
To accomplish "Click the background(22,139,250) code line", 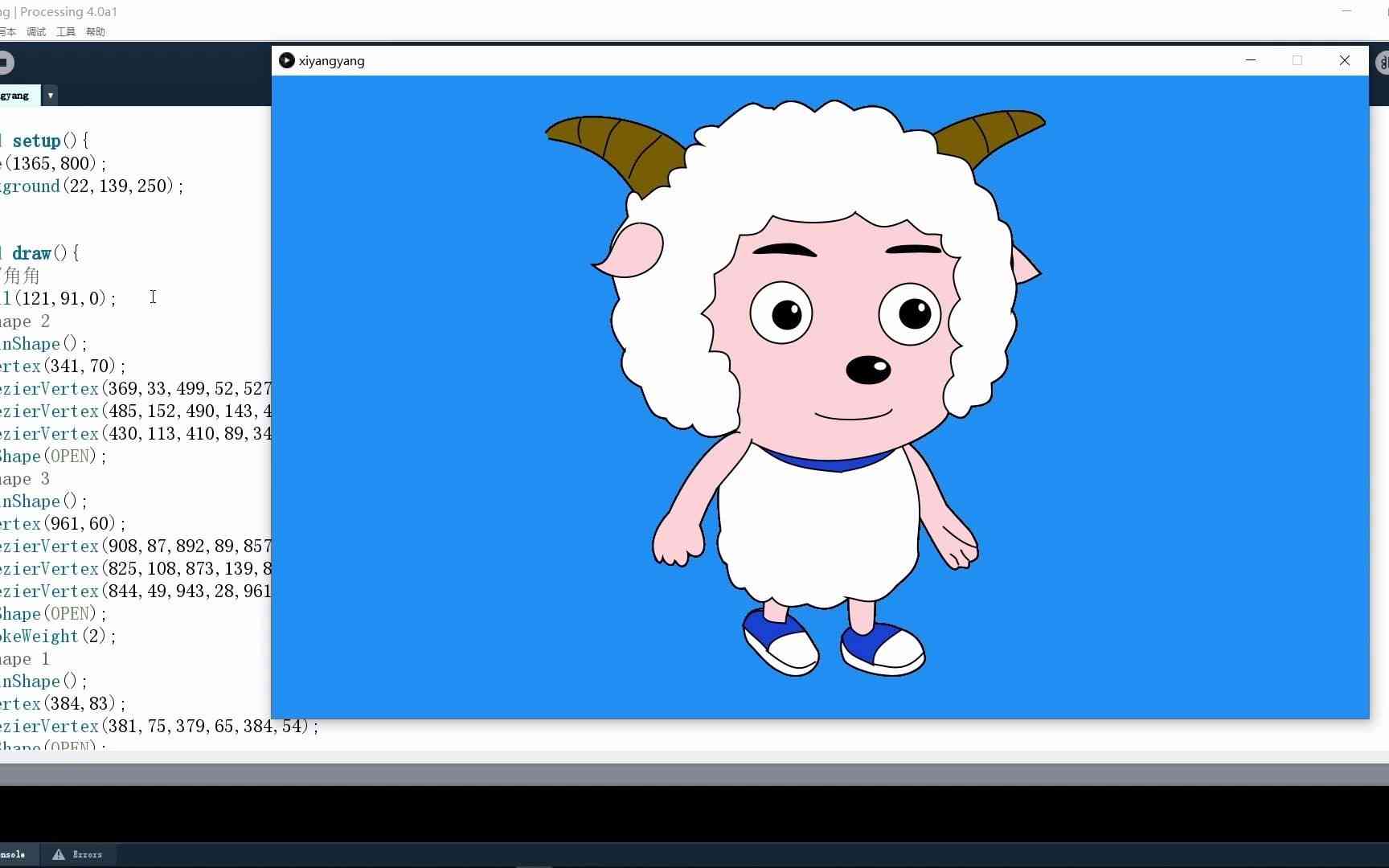I will point(92,186).
